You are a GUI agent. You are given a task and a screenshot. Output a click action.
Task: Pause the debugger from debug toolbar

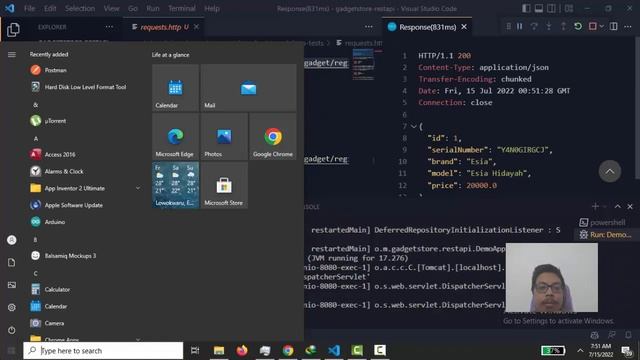coord(520,27)
